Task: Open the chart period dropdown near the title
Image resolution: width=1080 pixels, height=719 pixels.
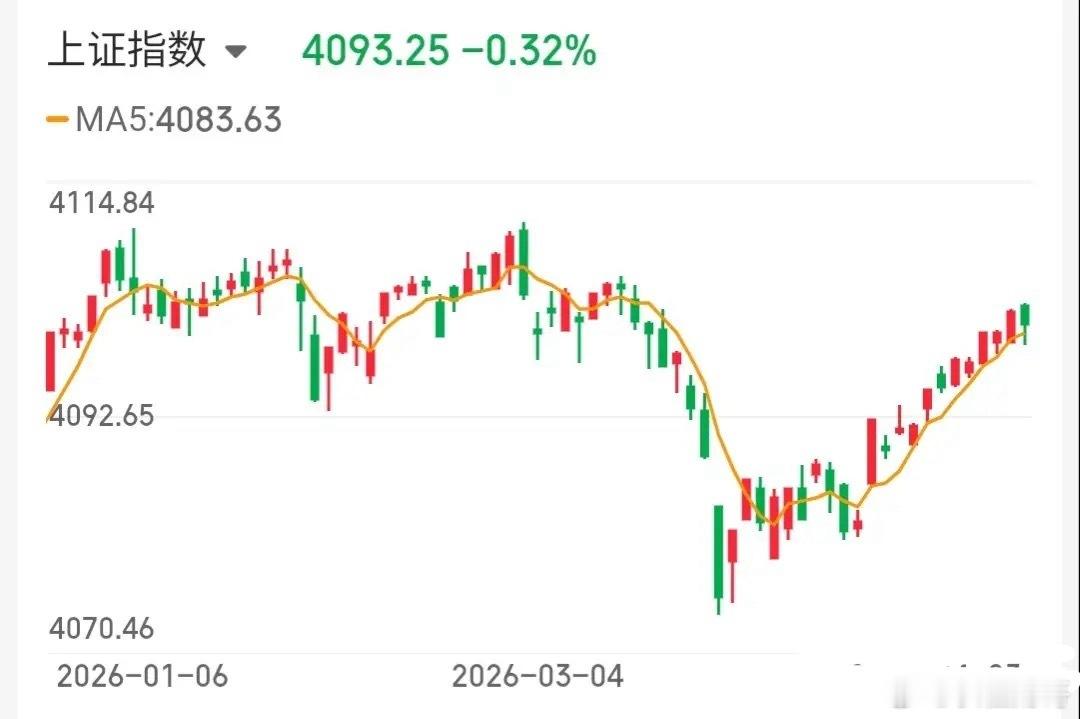Action: point(237,52)
